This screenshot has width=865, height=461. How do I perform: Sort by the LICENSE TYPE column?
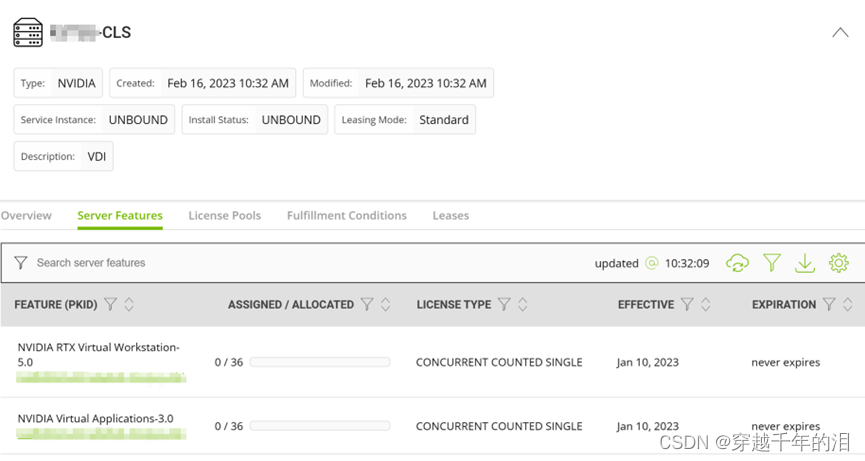522,304
